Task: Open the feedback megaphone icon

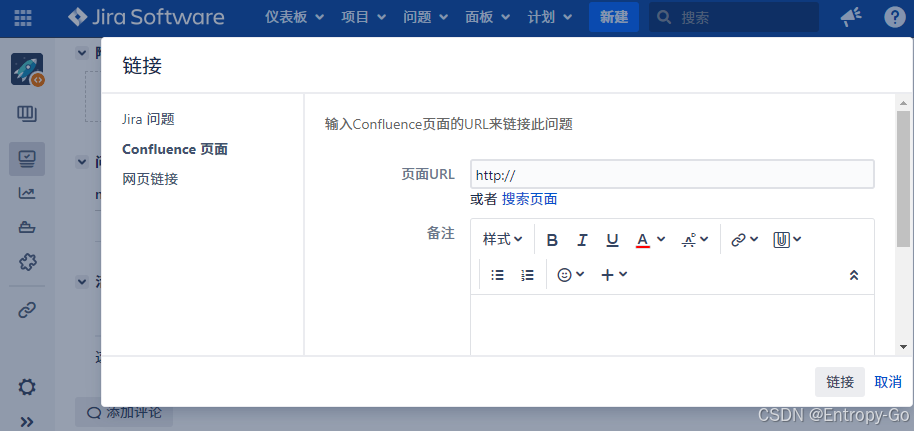Action: [851, 17]
